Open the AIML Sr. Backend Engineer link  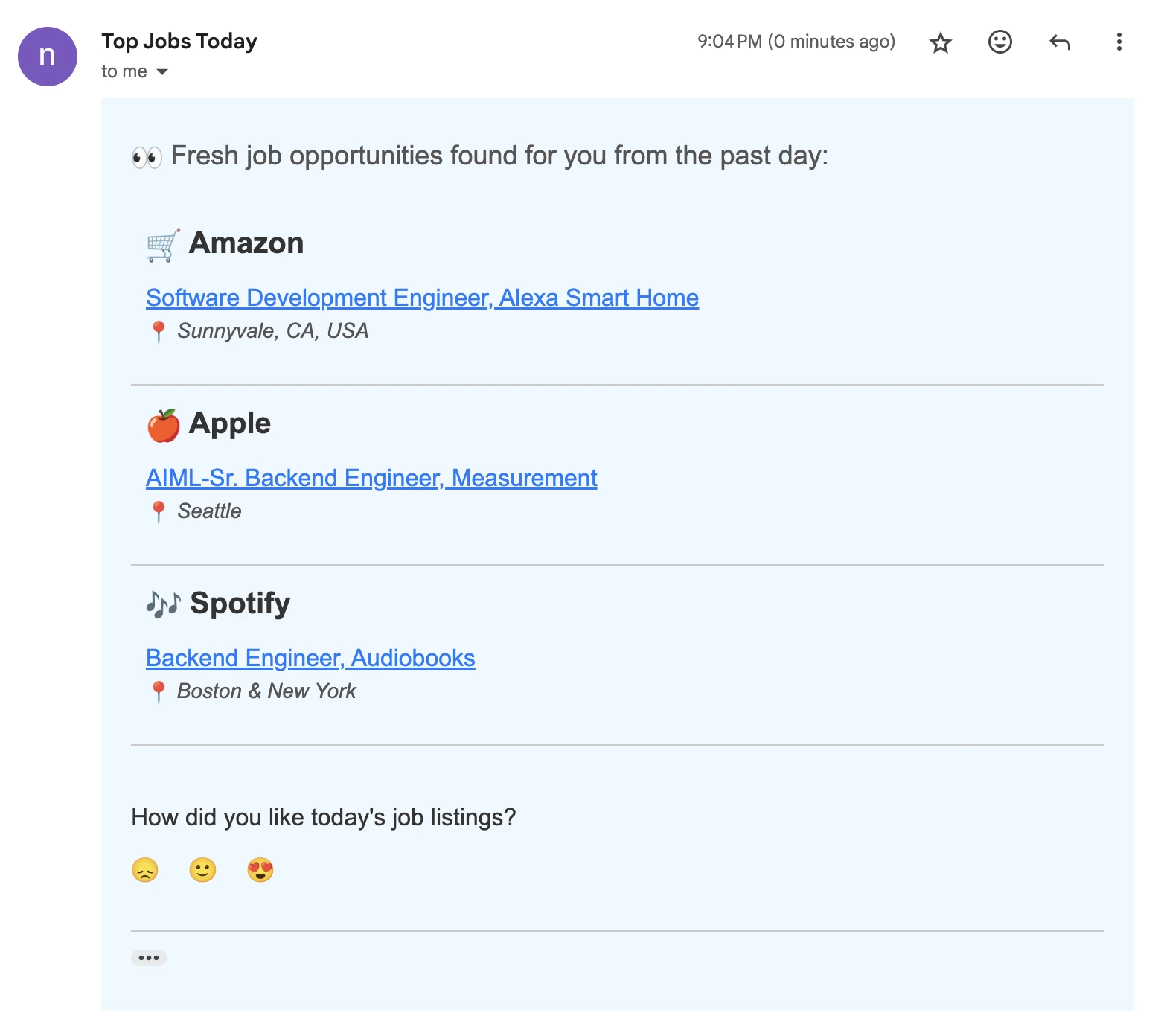click(x=371, y=478)
